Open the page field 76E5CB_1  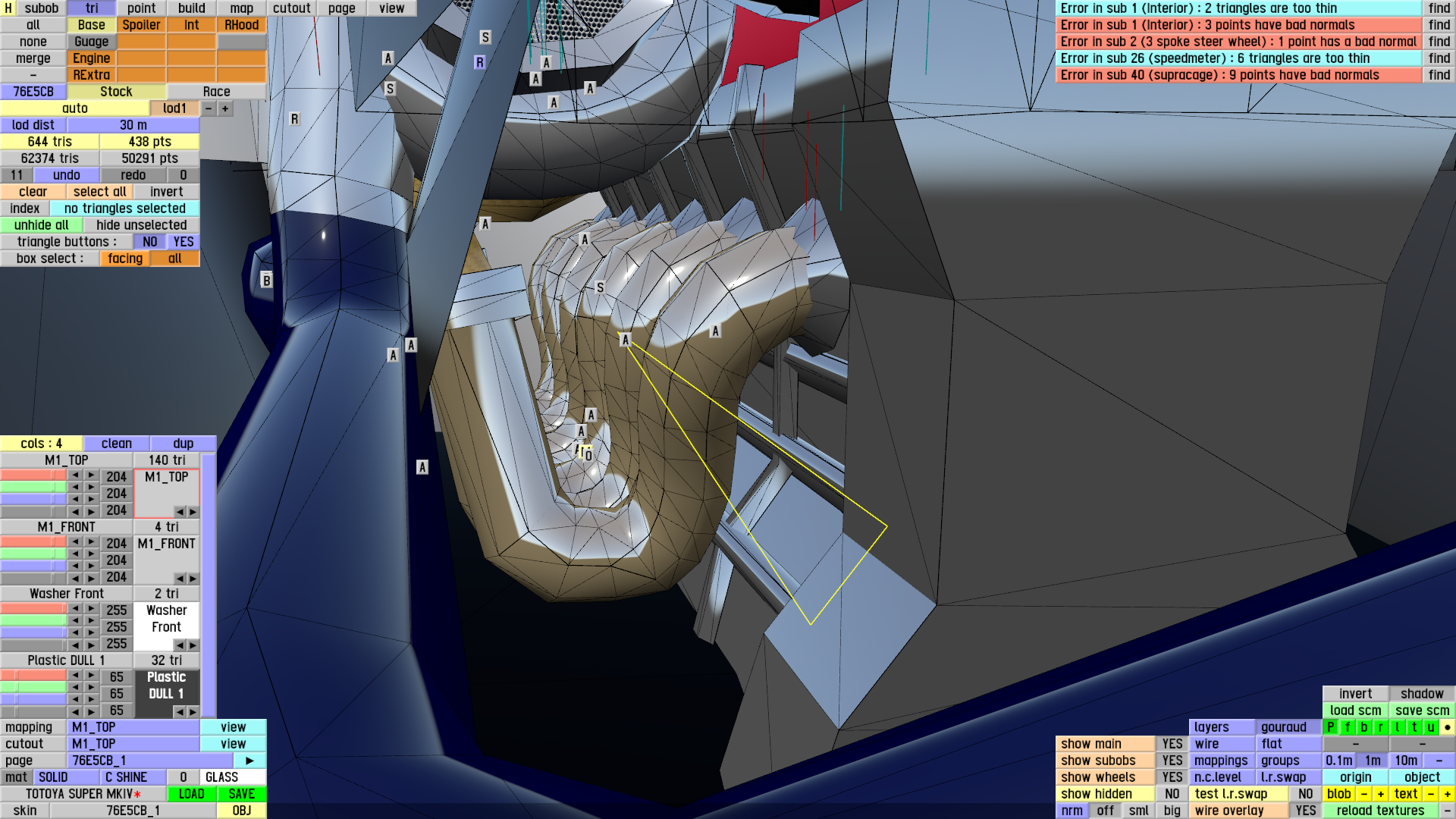coord(149,761)
